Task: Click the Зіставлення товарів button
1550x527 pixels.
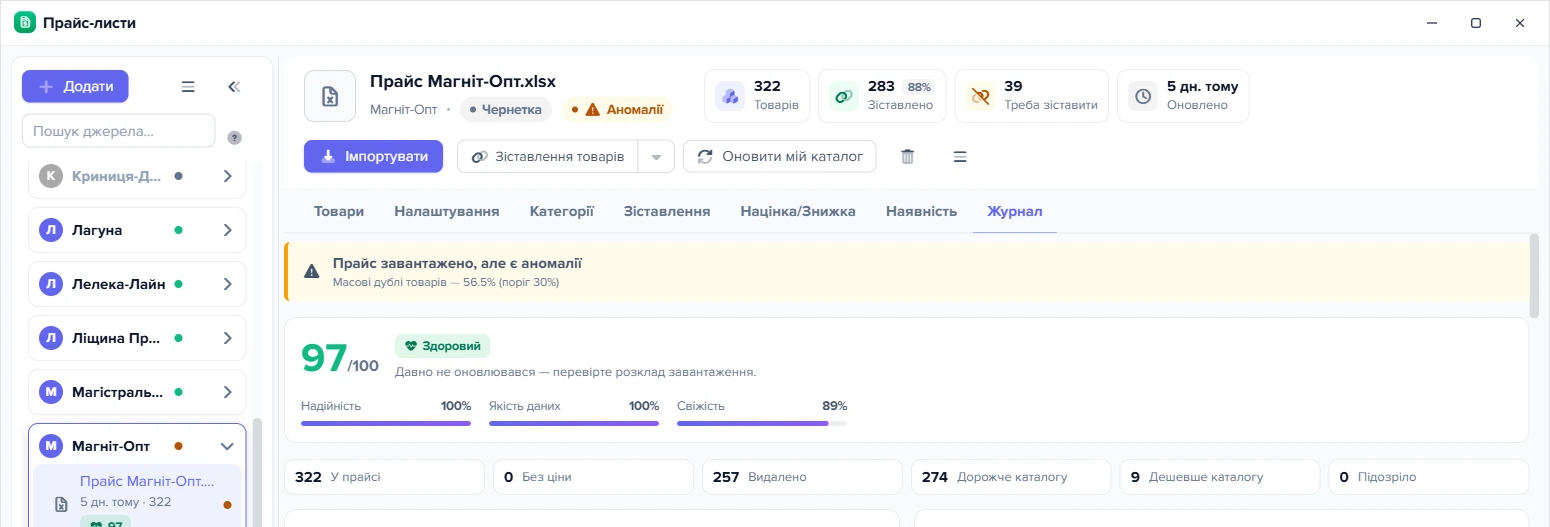Action: tap(548, 156)
